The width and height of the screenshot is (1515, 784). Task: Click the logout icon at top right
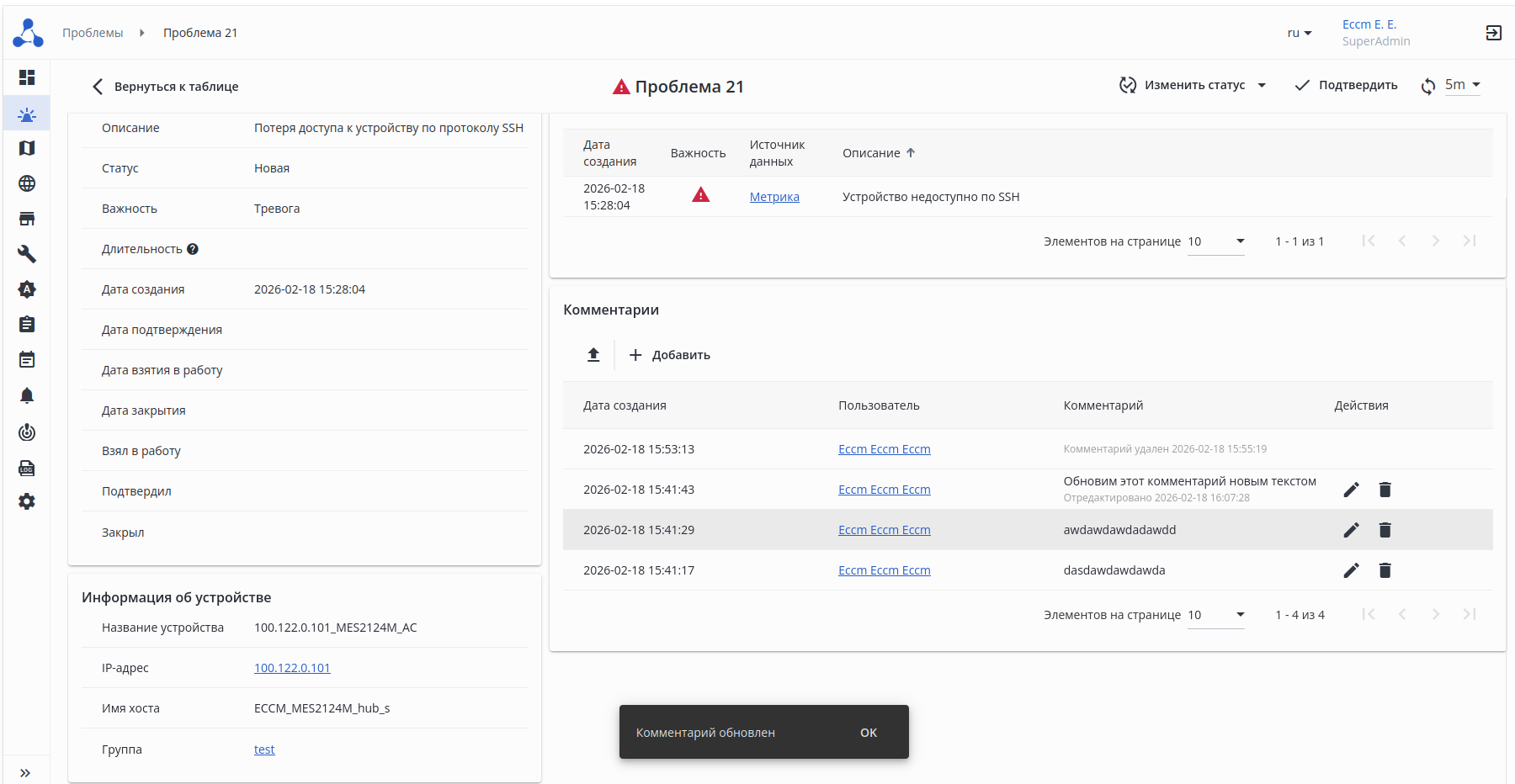tap(1493, 33)
